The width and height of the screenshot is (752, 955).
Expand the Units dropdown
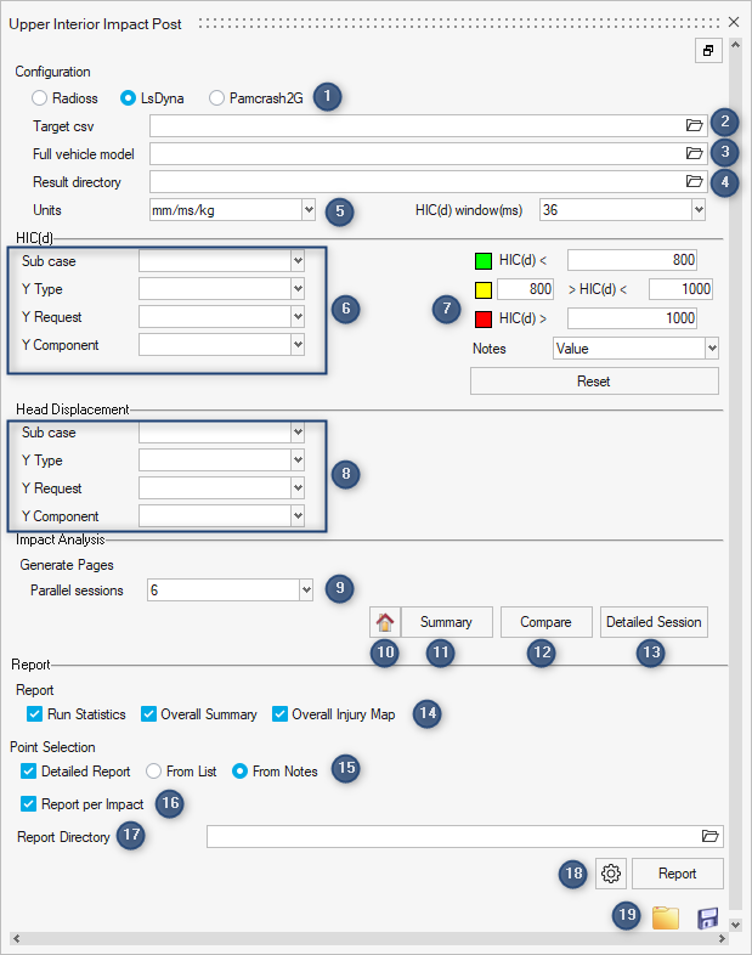click(308, 210)
